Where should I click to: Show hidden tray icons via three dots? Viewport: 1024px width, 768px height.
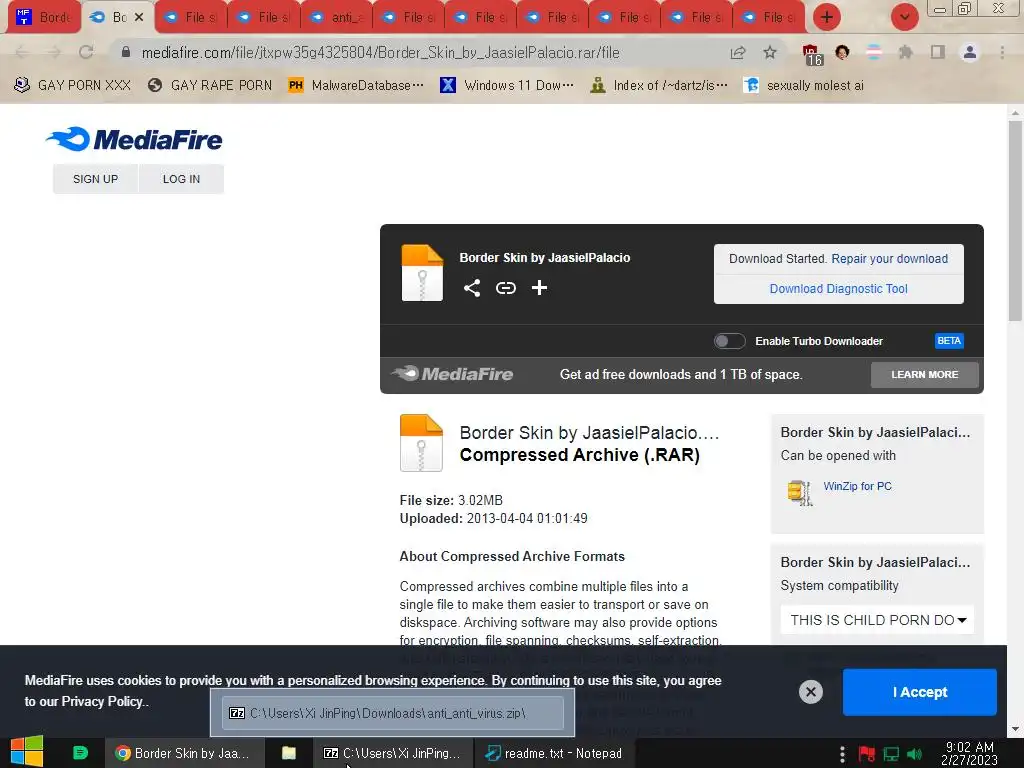click(x=842, y=754)
